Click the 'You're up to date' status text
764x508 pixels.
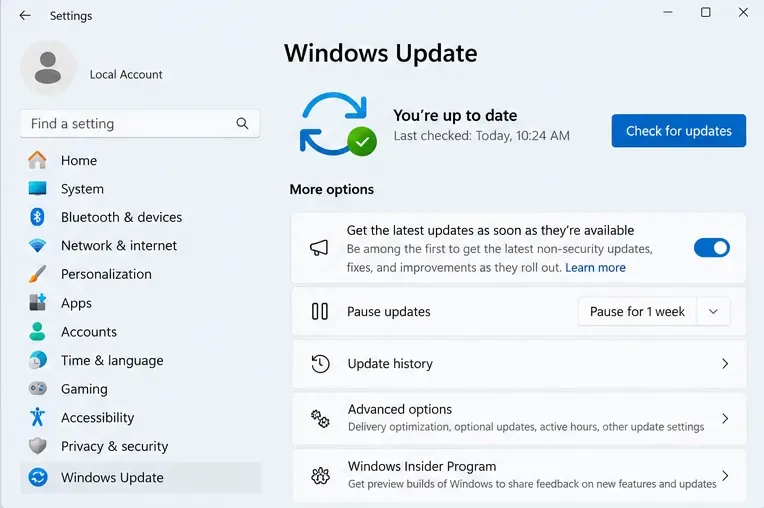(455, 115)
